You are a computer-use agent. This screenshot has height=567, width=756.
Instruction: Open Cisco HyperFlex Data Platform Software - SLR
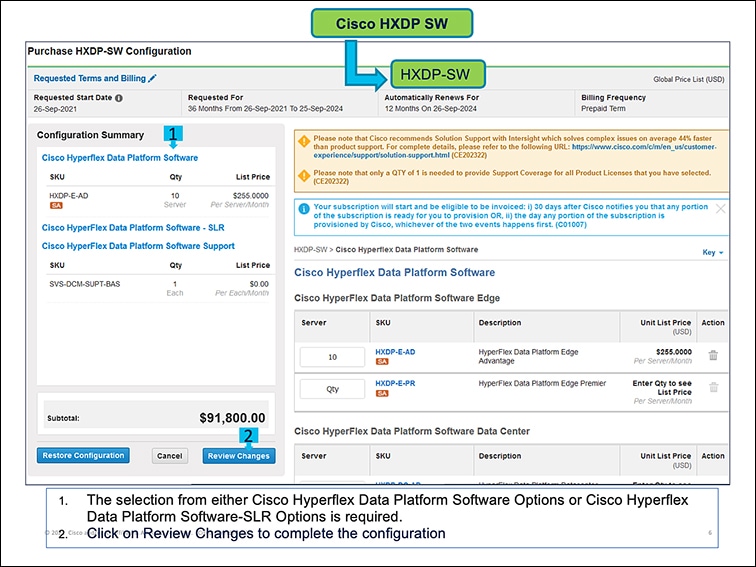point(133,228)
